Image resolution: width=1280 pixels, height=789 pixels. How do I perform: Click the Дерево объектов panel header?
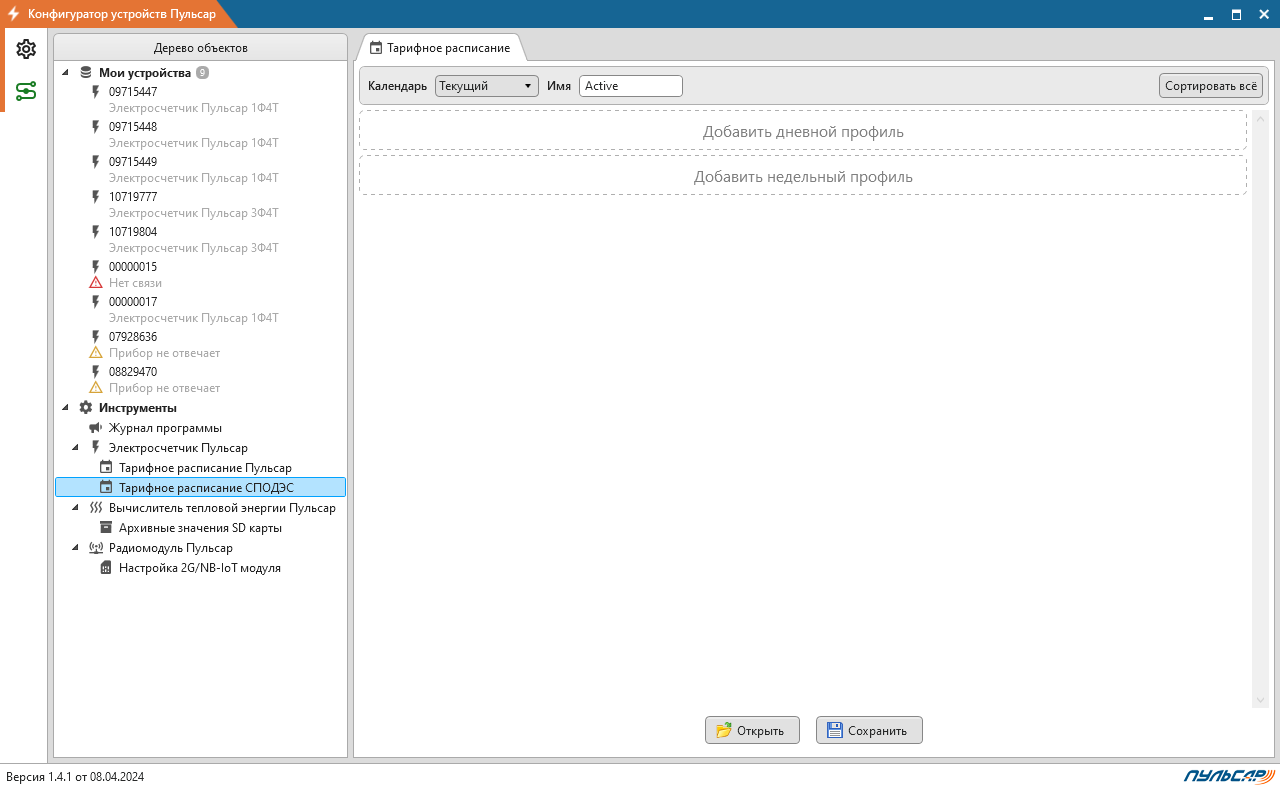click(200, 48)
